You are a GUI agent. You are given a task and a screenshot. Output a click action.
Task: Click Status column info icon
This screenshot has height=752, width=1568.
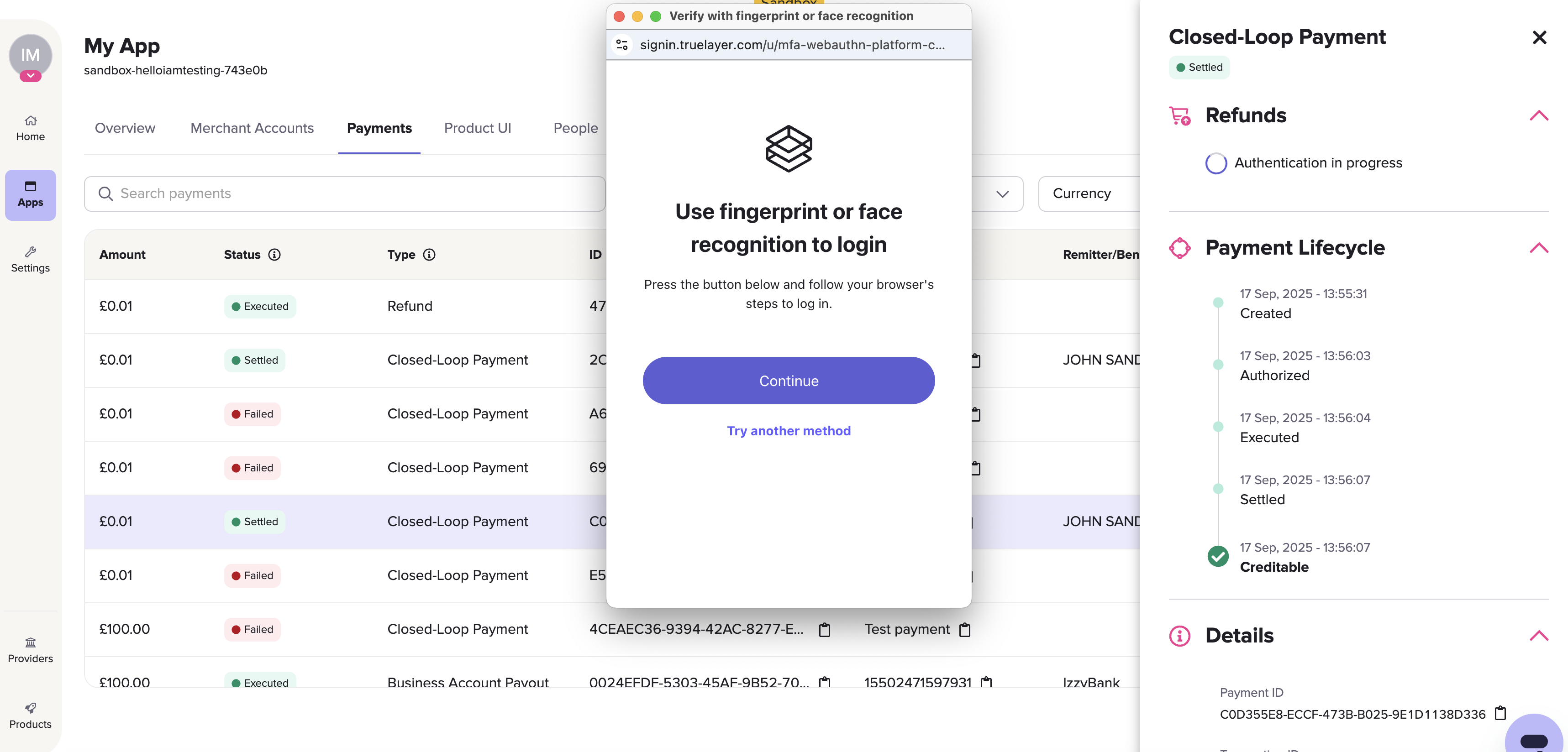click(x=274, y=254)
